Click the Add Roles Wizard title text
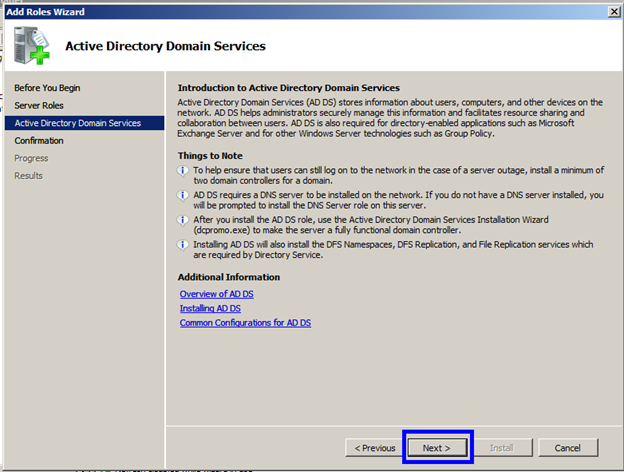This screenshot has width=624, height=472. tap(45, 12)
